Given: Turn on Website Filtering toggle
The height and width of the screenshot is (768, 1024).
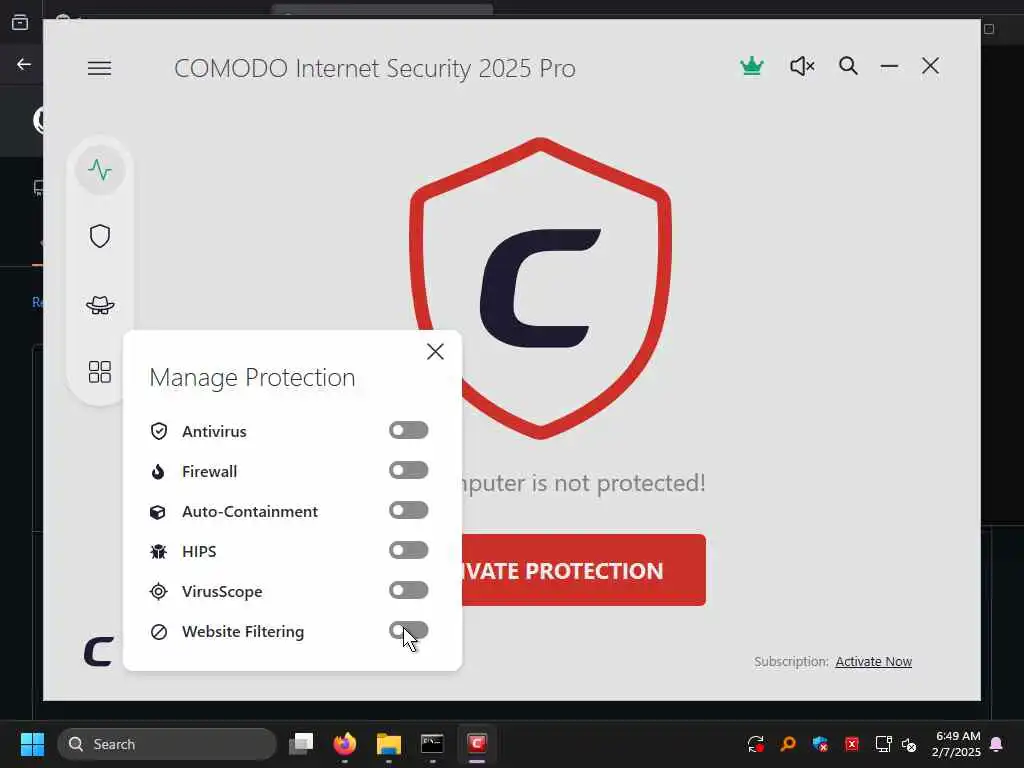Looking at the screenshot, I should (409, 630).
